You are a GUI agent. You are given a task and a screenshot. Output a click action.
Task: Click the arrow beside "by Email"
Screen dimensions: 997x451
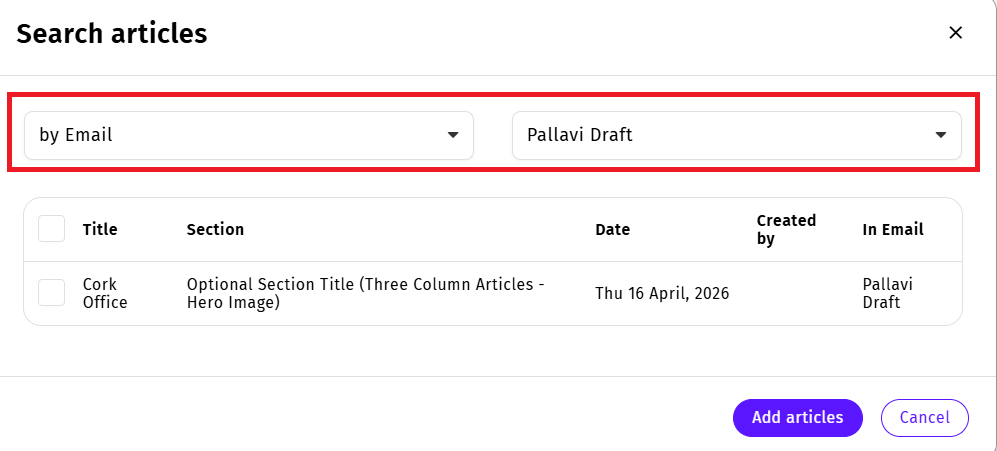(453, 135)
